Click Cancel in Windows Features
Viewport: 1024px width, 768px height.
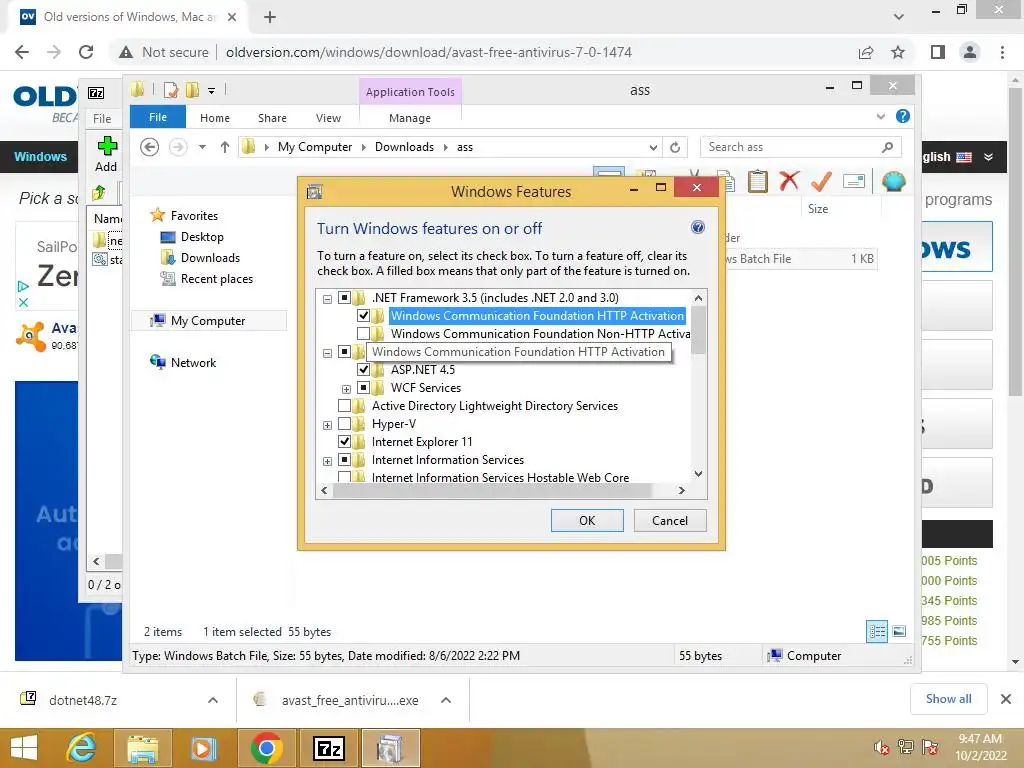[x=670, y=520]
